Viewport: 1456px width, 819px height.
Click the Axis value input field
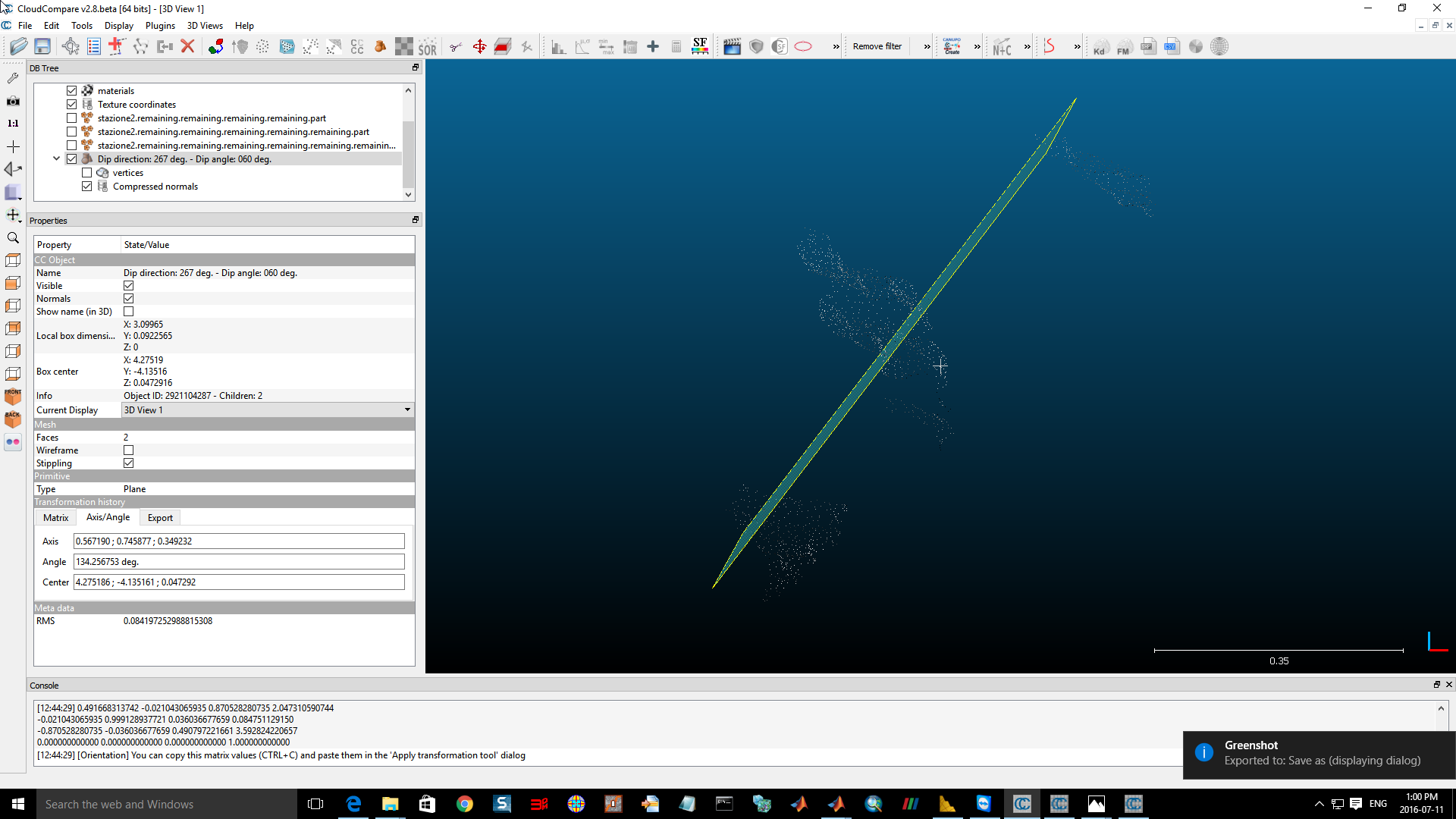point(239,541)
